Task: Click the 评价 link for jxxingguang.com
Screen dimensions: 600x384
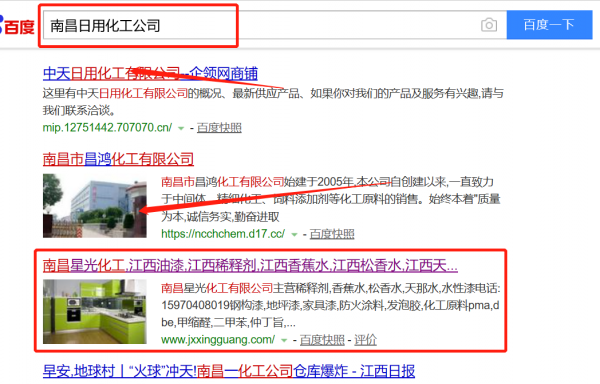Action: 365,340
